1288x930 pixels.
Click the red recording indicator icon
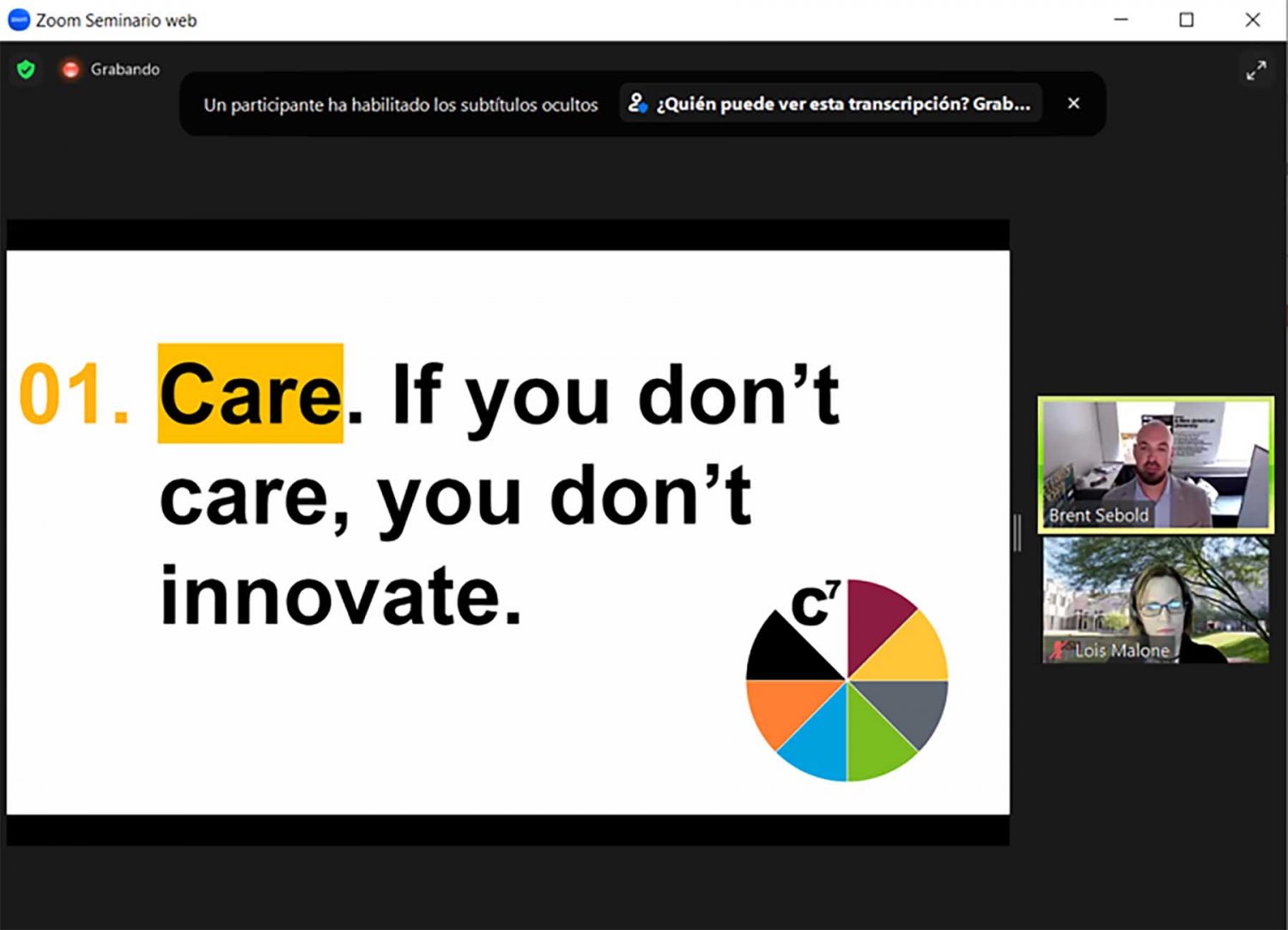pos(70,70)
